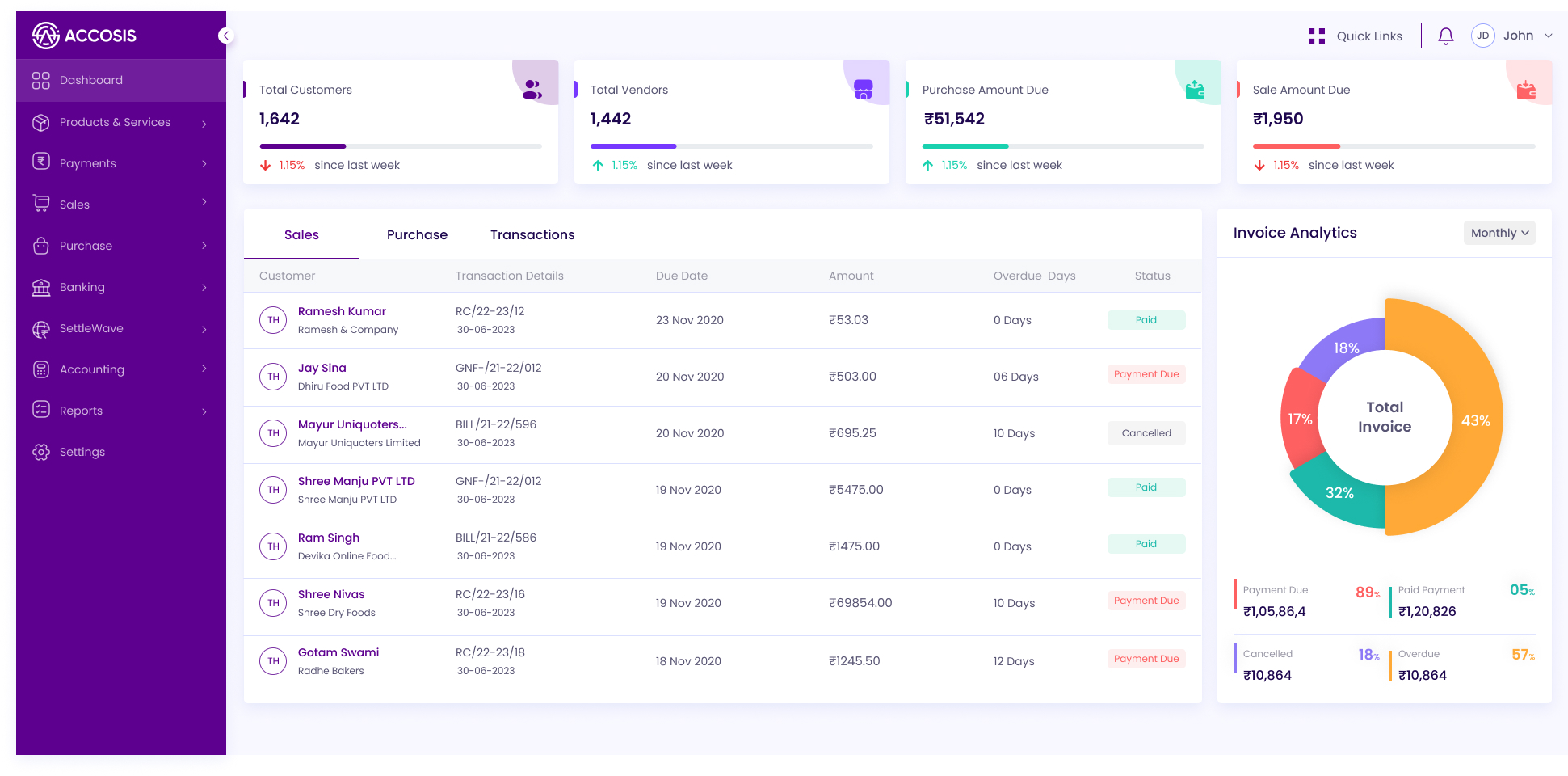Expand the Banking submenu chevron
Screen dimensions: 1568x776
click(204, 288)
